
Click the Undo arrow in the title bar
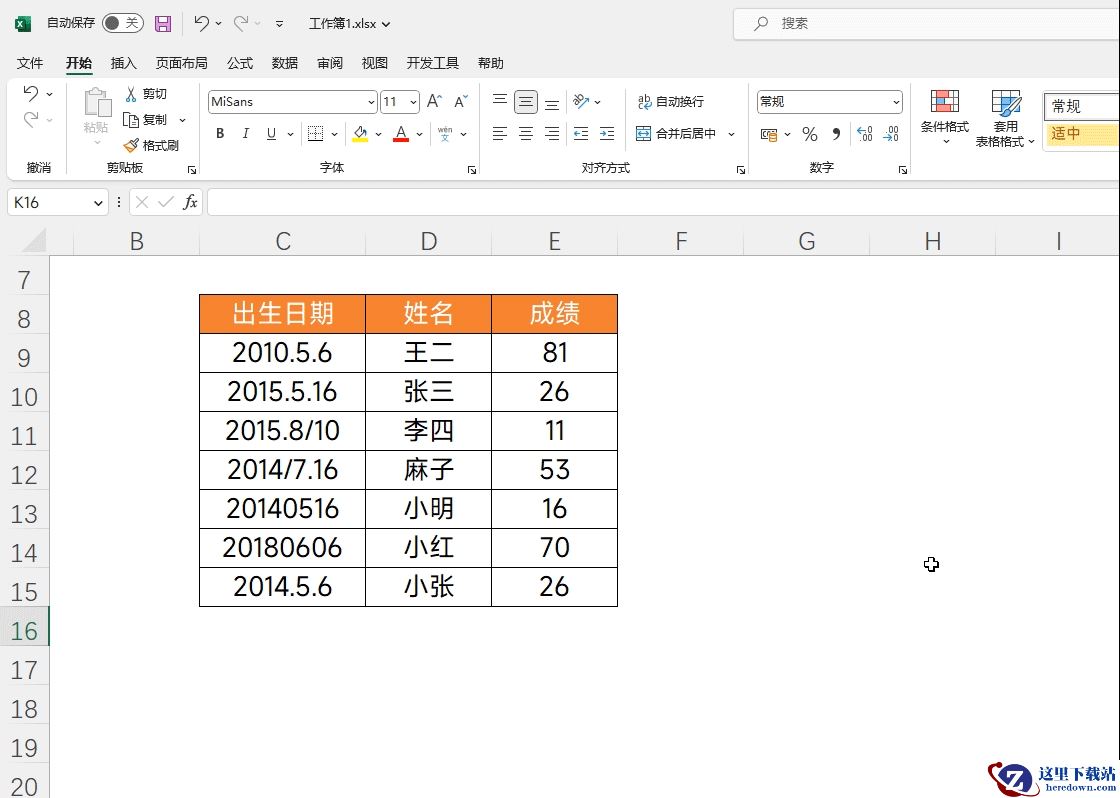(201, 24)
